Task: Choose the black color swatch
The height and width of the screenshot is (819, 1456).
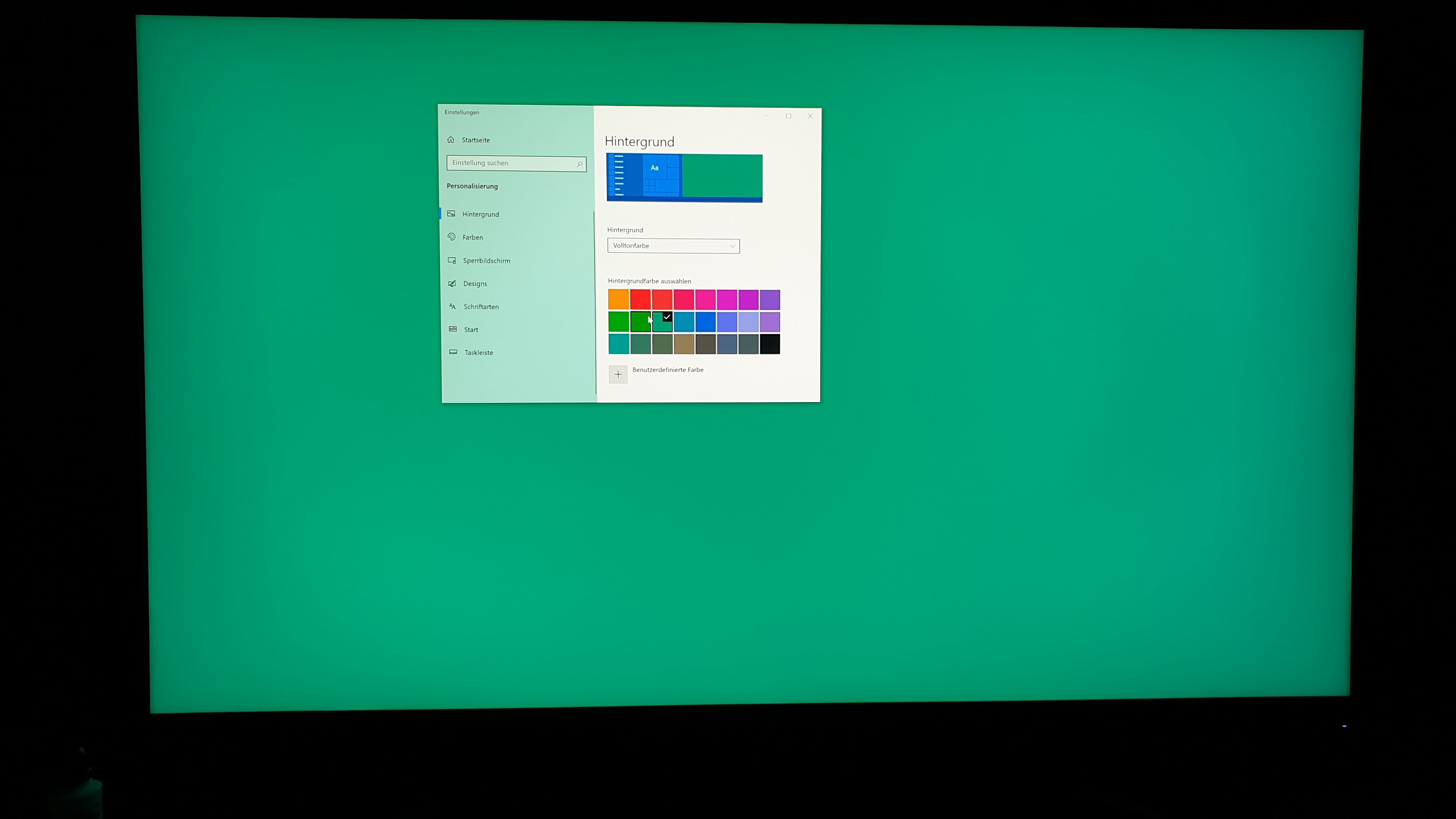Action: [x=770, y=344]
